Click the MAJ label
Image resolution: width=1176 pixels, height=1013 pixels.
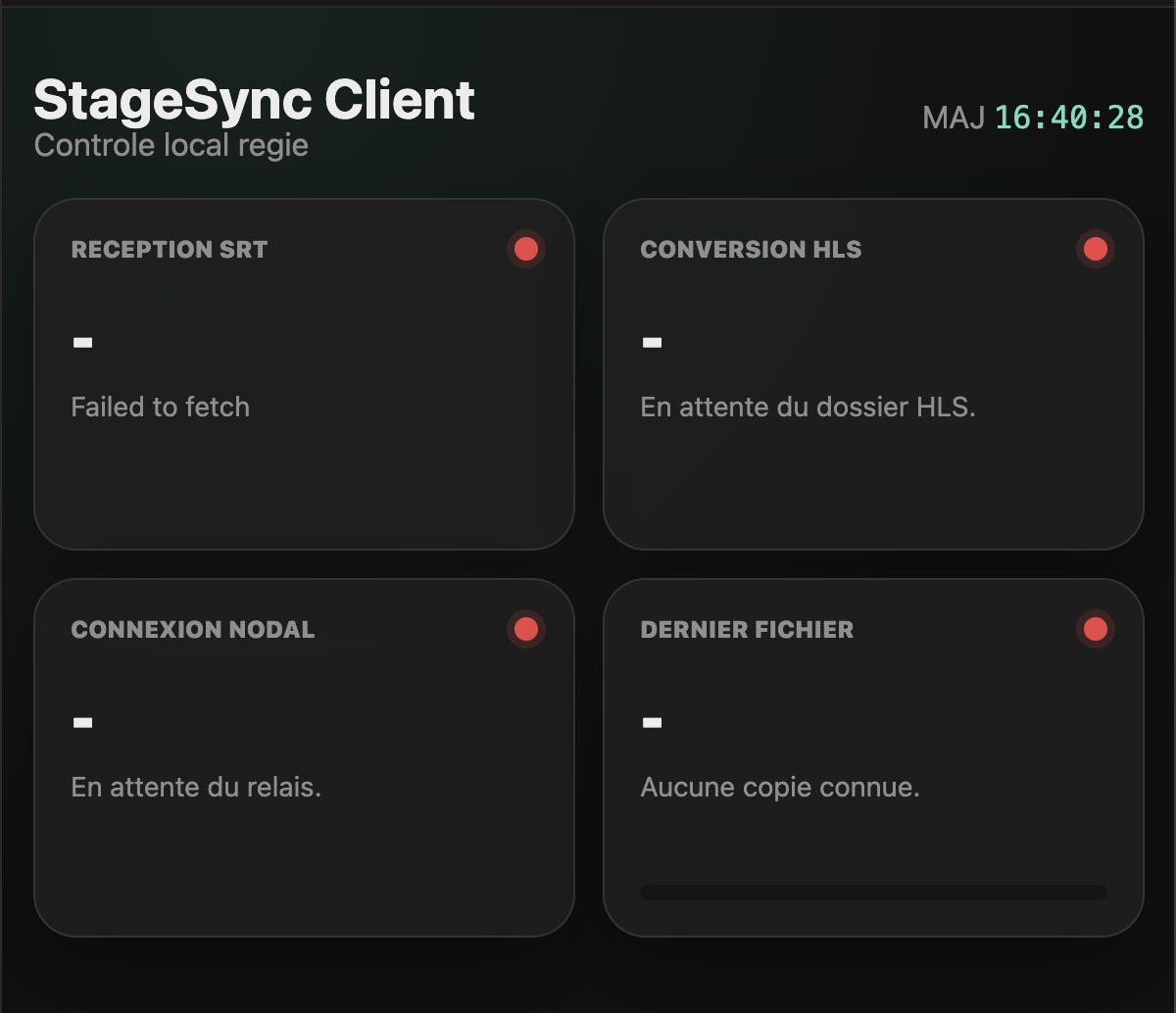[x=954, y=118]
